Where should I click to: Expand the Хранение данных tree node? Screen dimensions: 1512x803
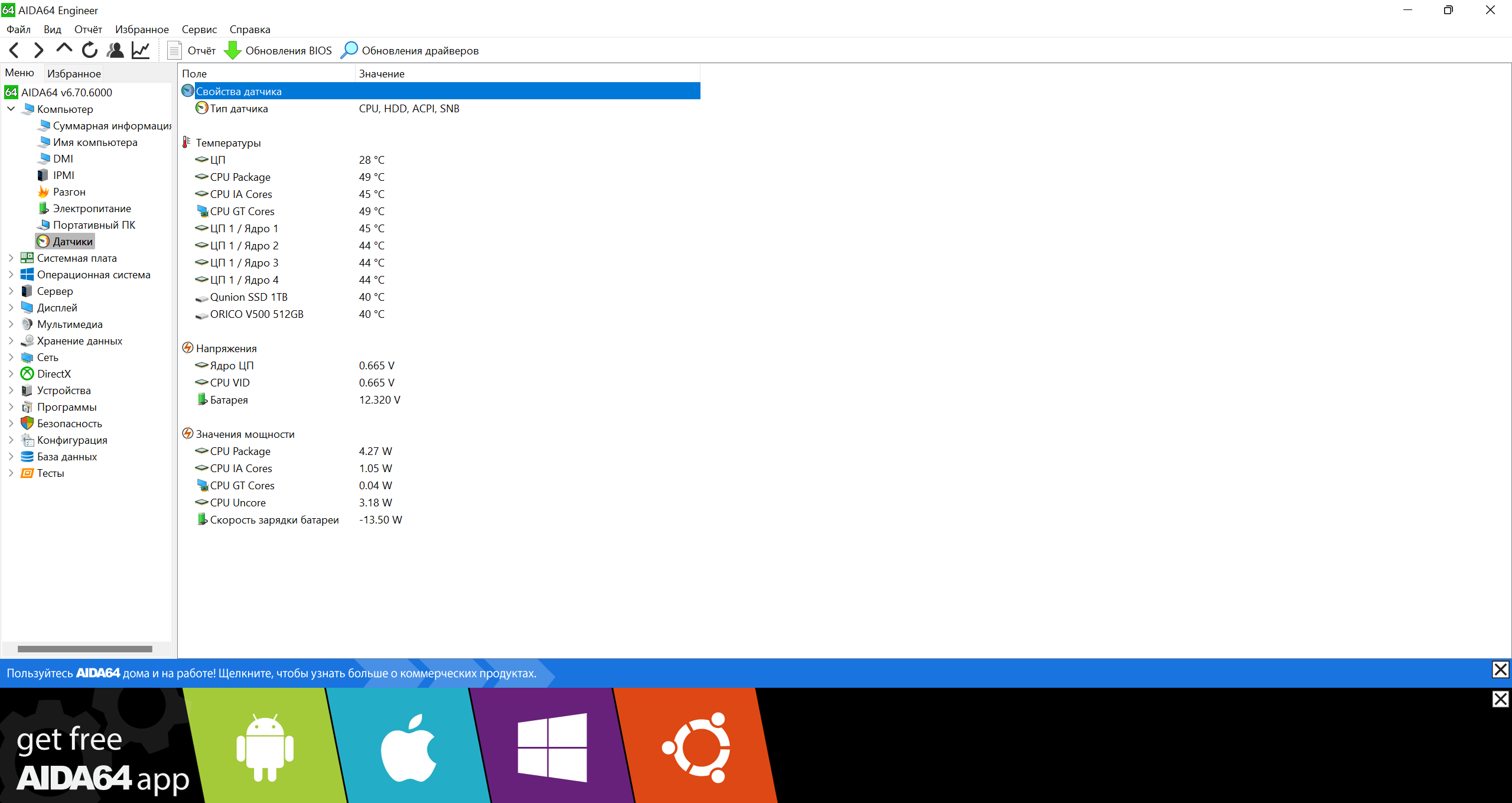[11, 340]
